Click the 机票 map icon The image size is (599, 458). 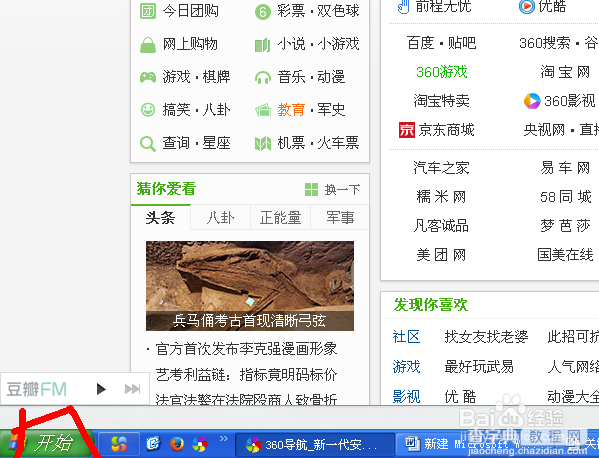pos(263,144)
